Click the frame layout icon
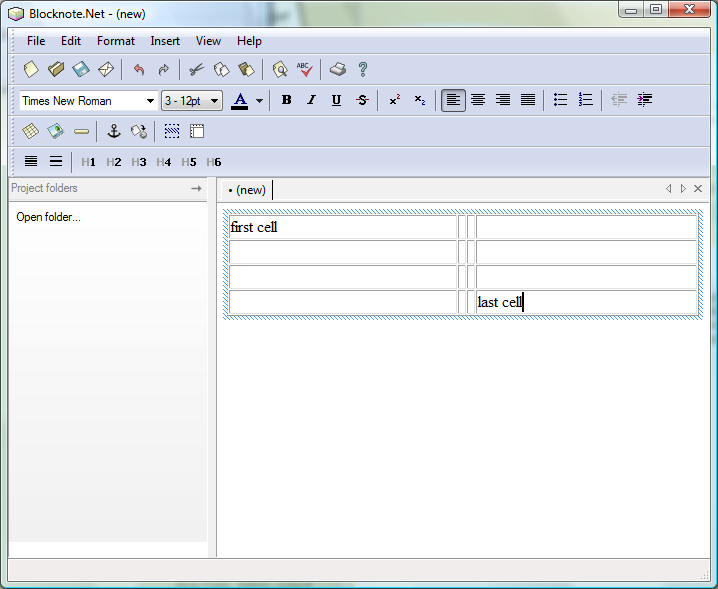 [x=197, y=131]
